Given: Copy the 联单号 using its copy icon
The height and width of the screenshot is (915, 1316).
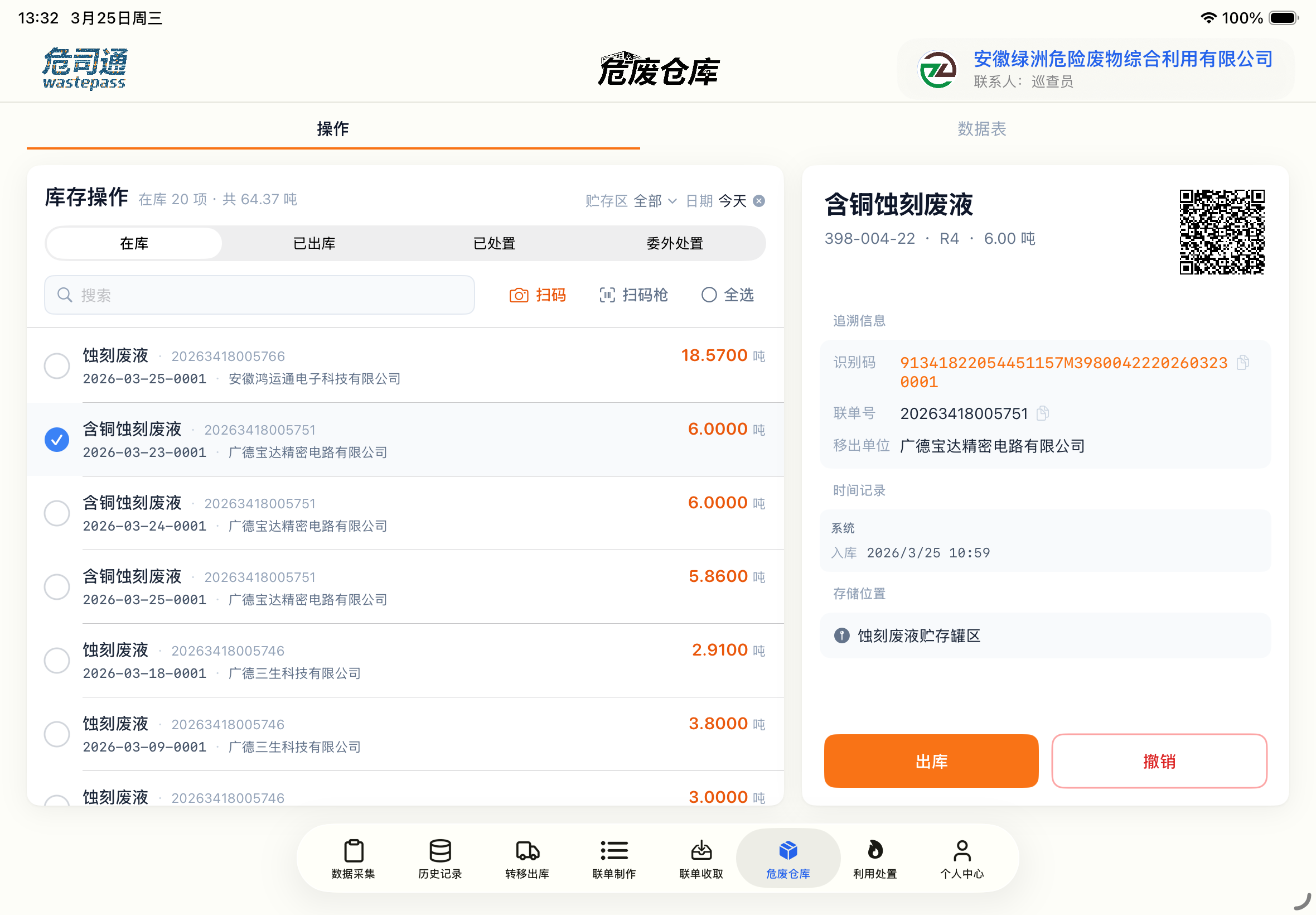Looking at the screenshot, I should pyautogui.click(x=1043, y=413).
